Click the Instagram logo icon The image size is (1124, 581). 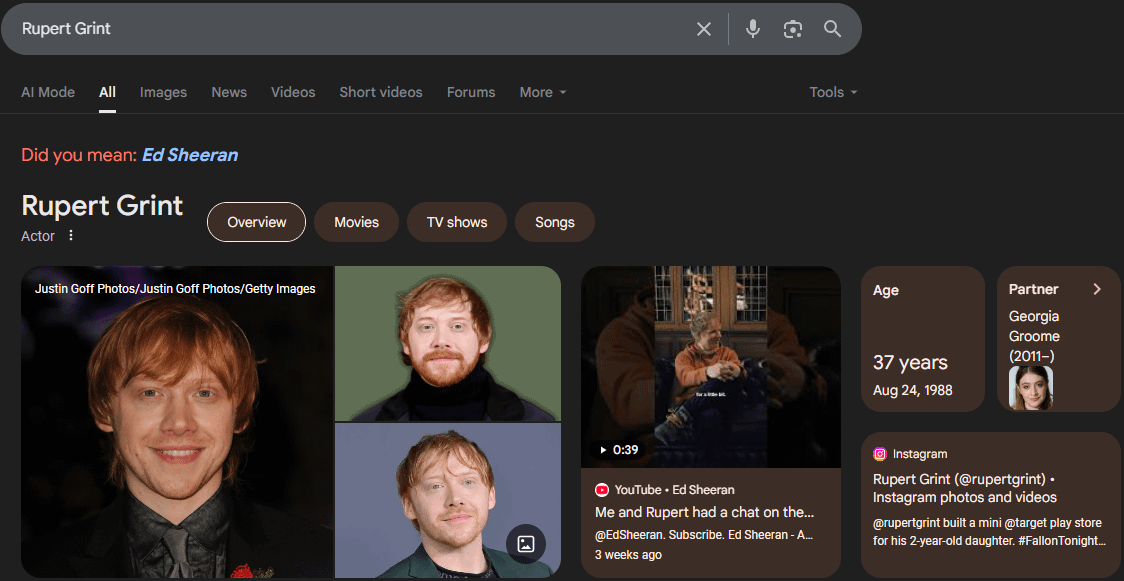point(880,454)
